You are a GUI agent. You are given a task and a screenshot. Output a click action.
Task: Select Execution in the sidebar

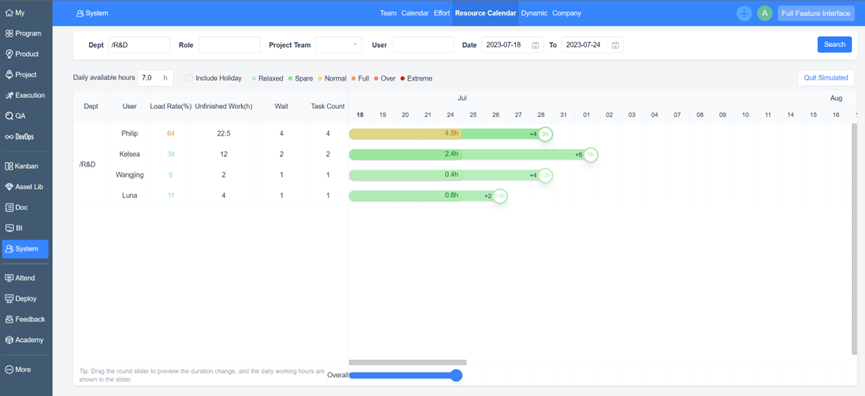[25, 95]
